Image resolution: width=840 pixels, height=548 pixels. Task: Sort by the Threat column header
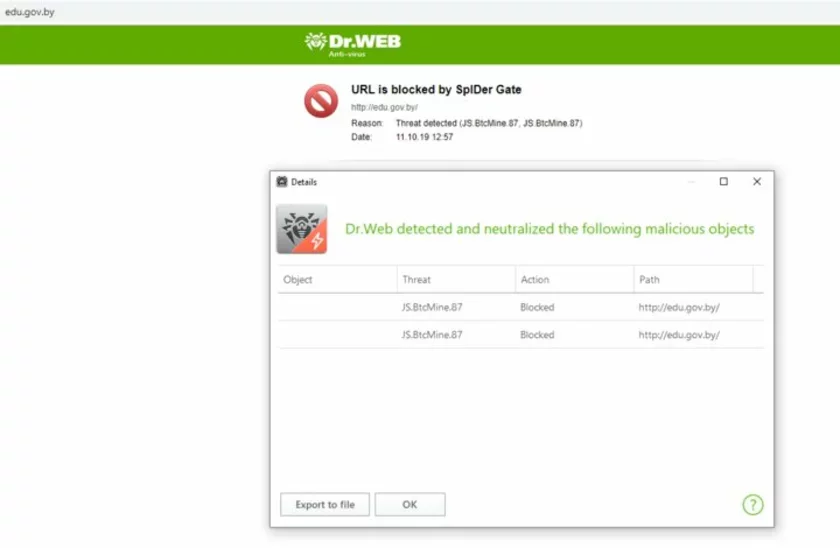pyautogui.click(x=416, y=280)
